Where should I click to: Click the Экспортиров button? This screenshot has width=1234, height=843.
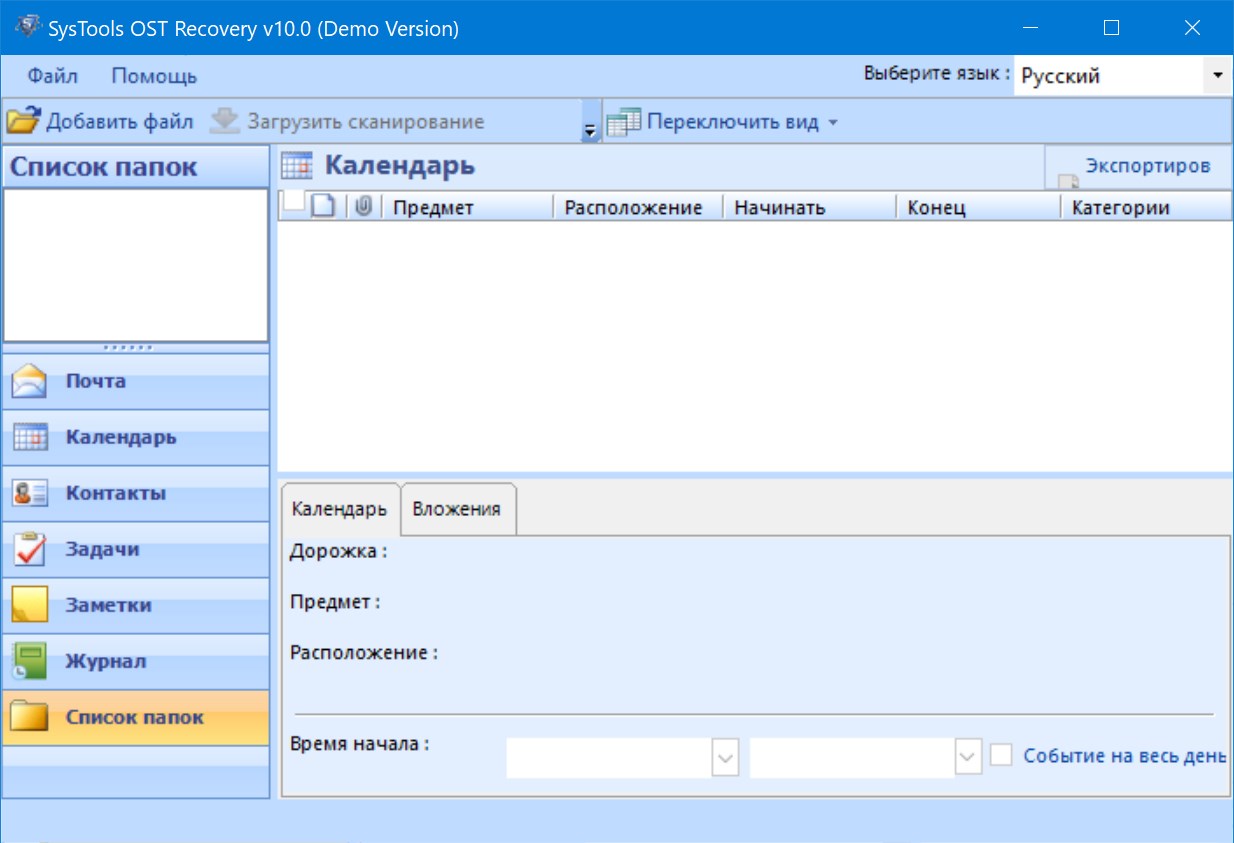pos(1138,167)
